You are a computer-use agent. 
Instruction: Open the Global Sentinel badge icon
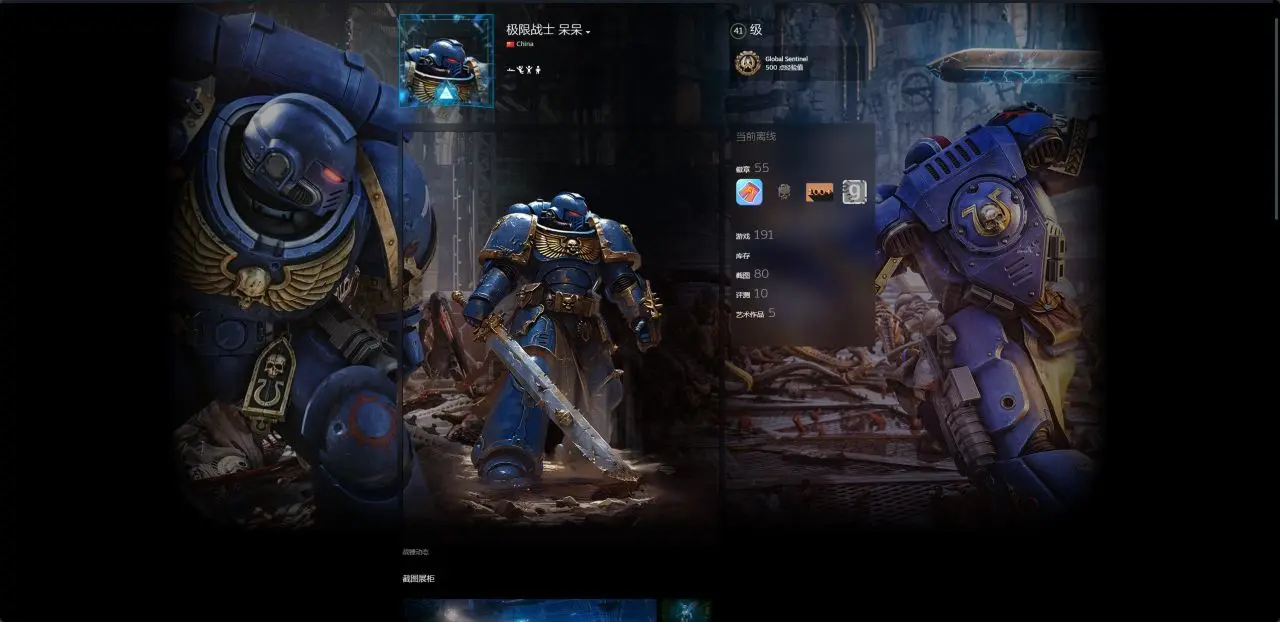click(747, 63)
